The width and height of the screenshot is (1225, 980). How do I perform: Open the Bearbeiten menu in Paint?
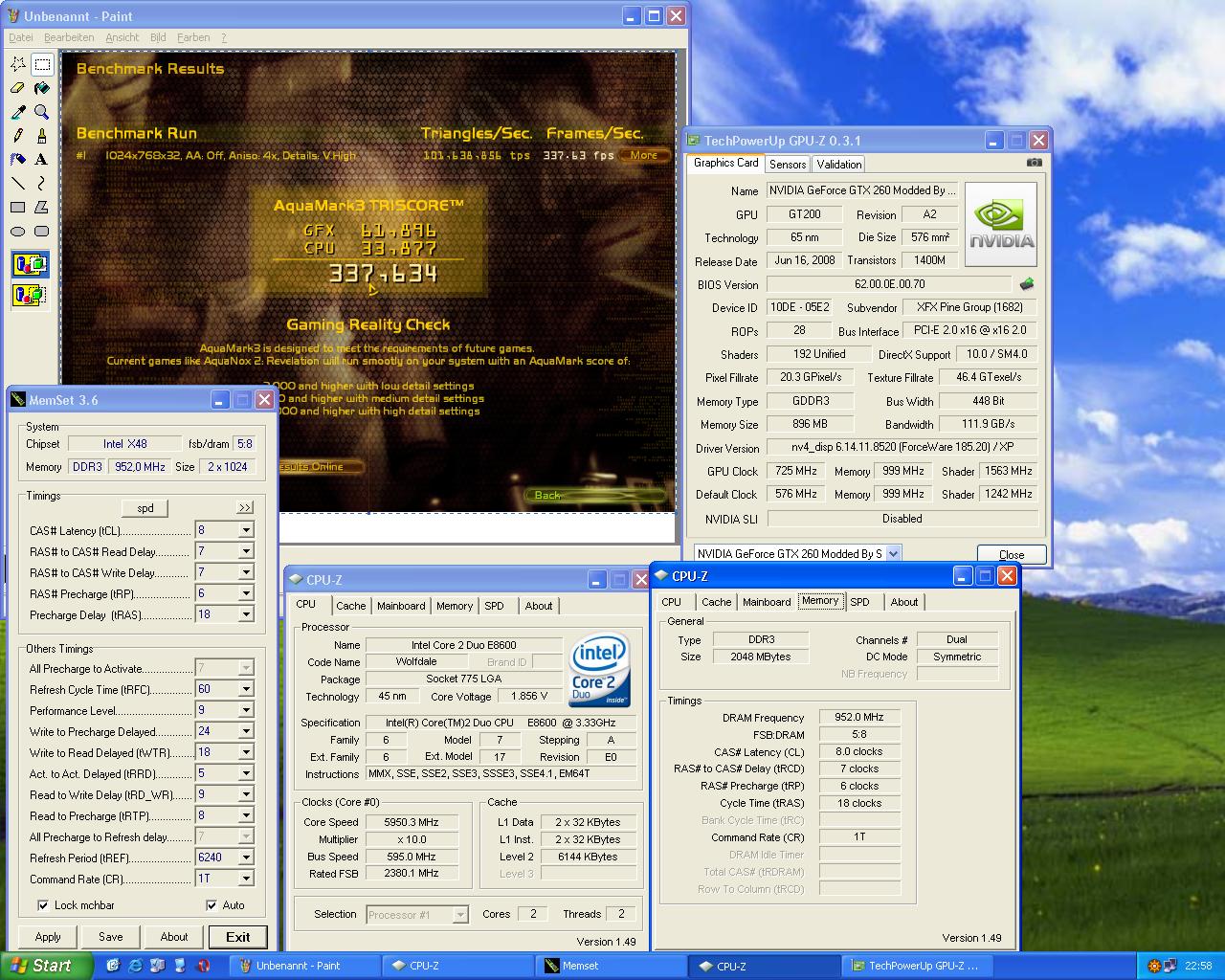[x=69, y=37]
